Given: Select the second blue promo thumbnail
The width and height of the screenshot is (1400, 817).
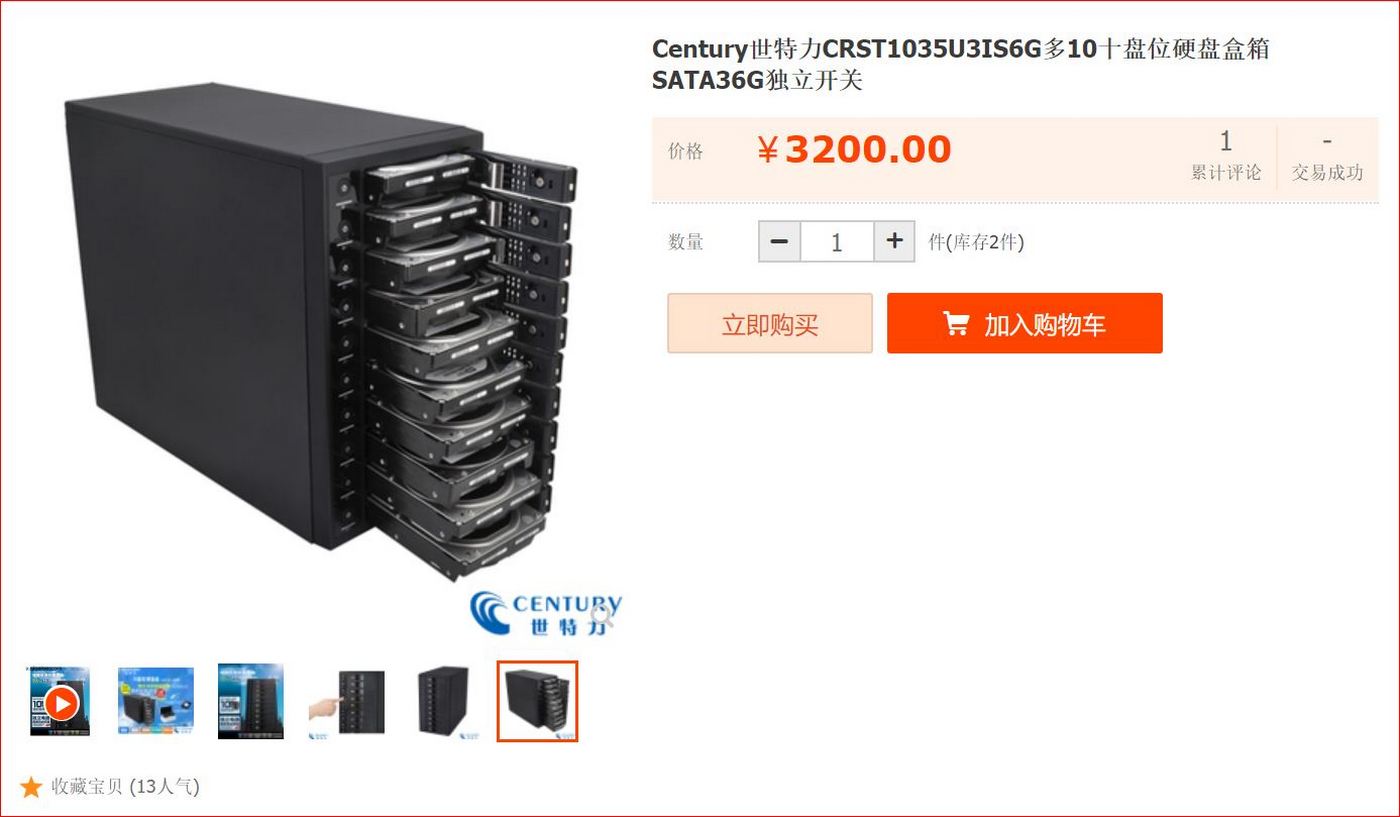Looking at the screenshot, I should pos(156,702).
